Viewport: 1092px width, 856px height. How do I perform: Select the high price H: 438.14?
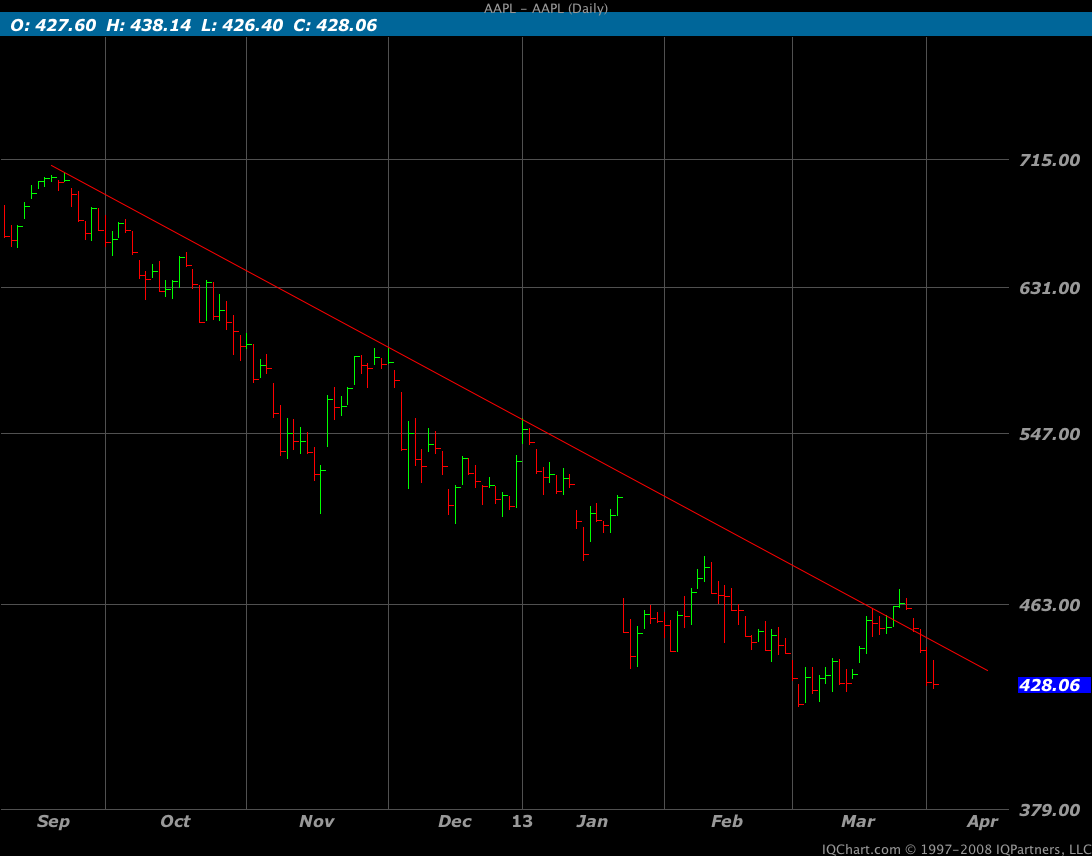pyautogui.click(x=148, y=26)
